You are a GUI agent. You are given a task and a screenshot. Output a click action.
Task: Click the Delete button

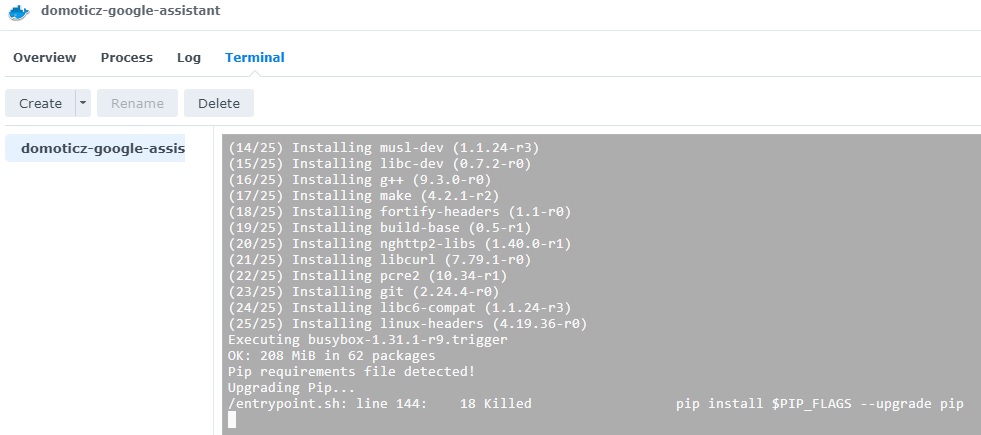point(219,103)
